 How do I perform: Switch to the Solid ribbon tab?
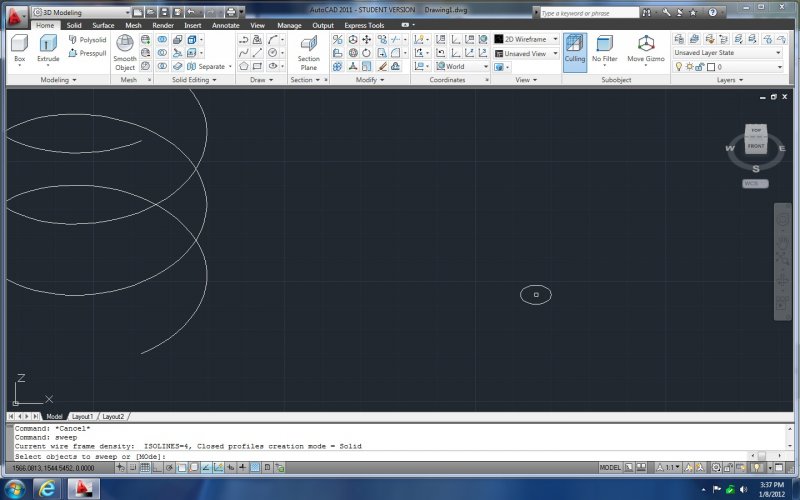point(74,25)
